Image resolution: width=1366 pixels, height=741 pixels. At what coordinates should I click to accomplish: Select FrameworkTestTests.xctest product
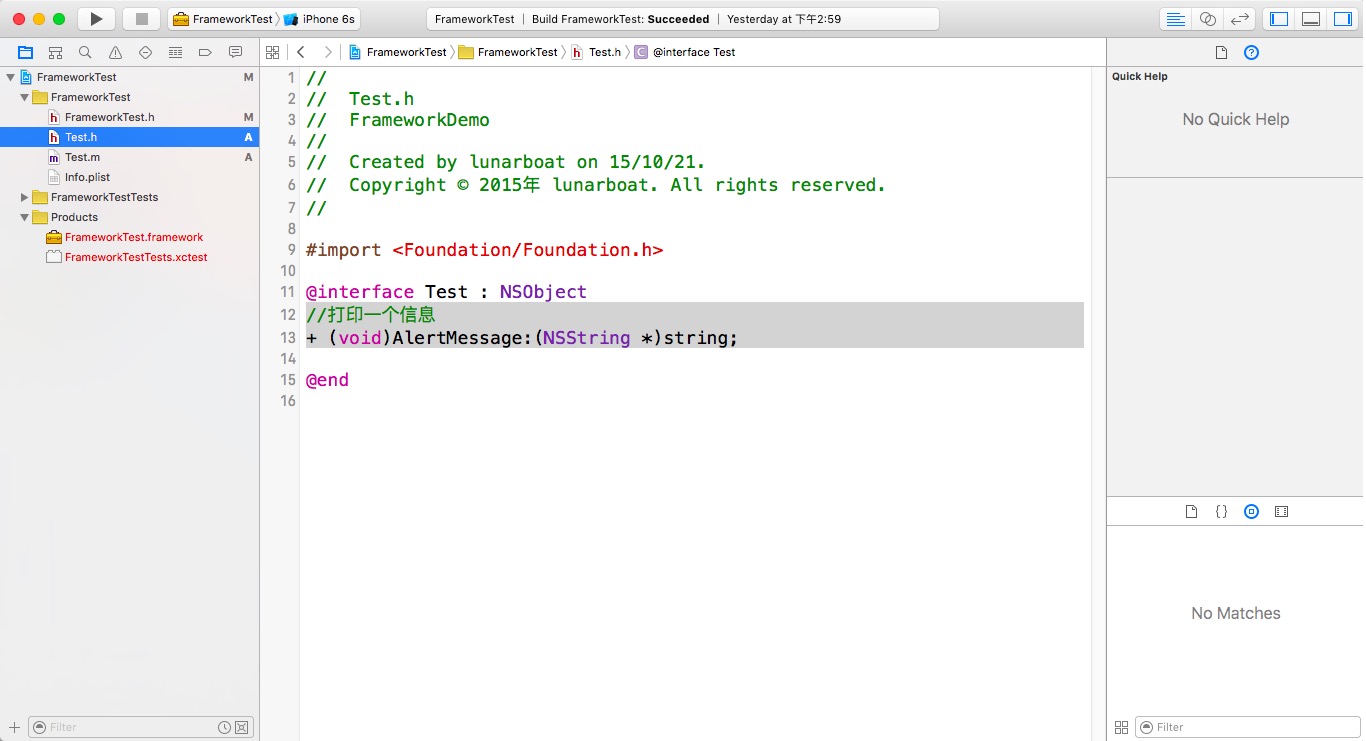click(x=130, y=257)
